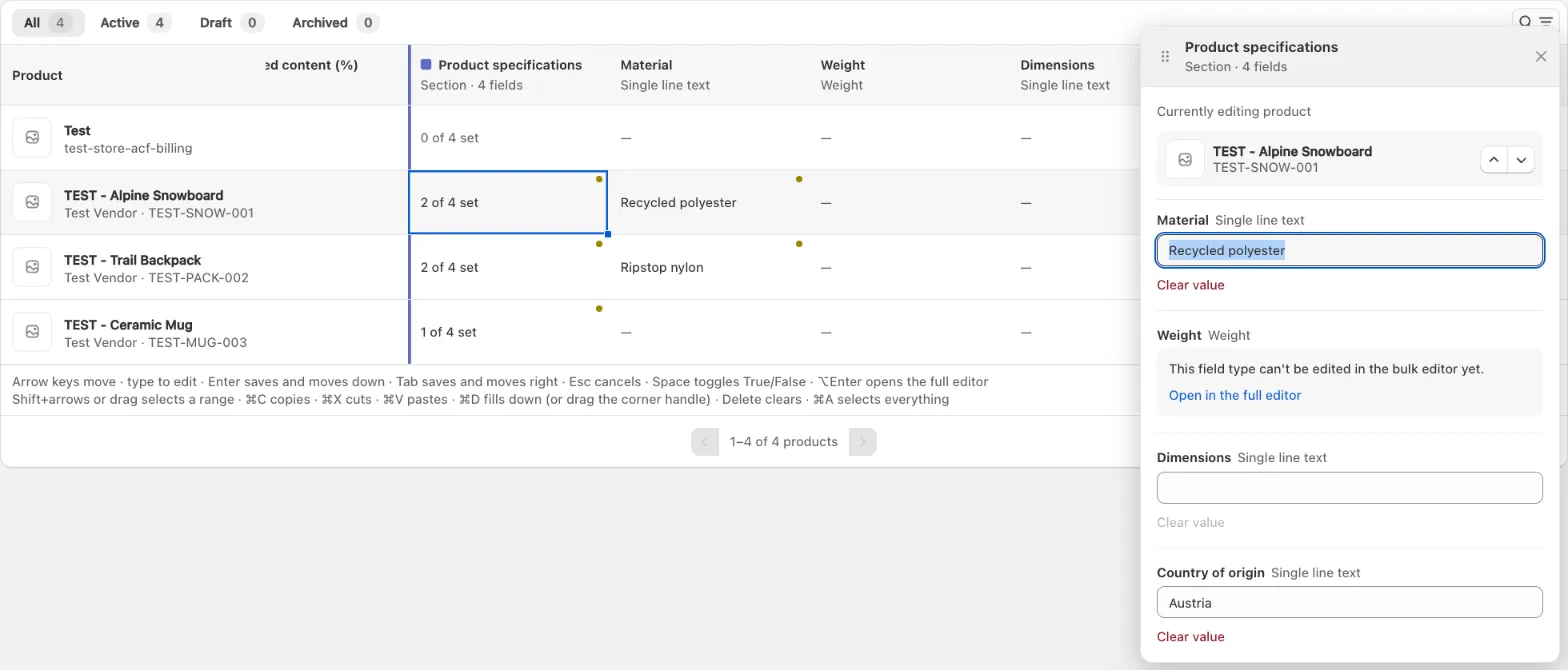The height and width of the screenshot is (670, 1568).
Task: Open Weight in the full editor
Action: (x=1235, y=395)
